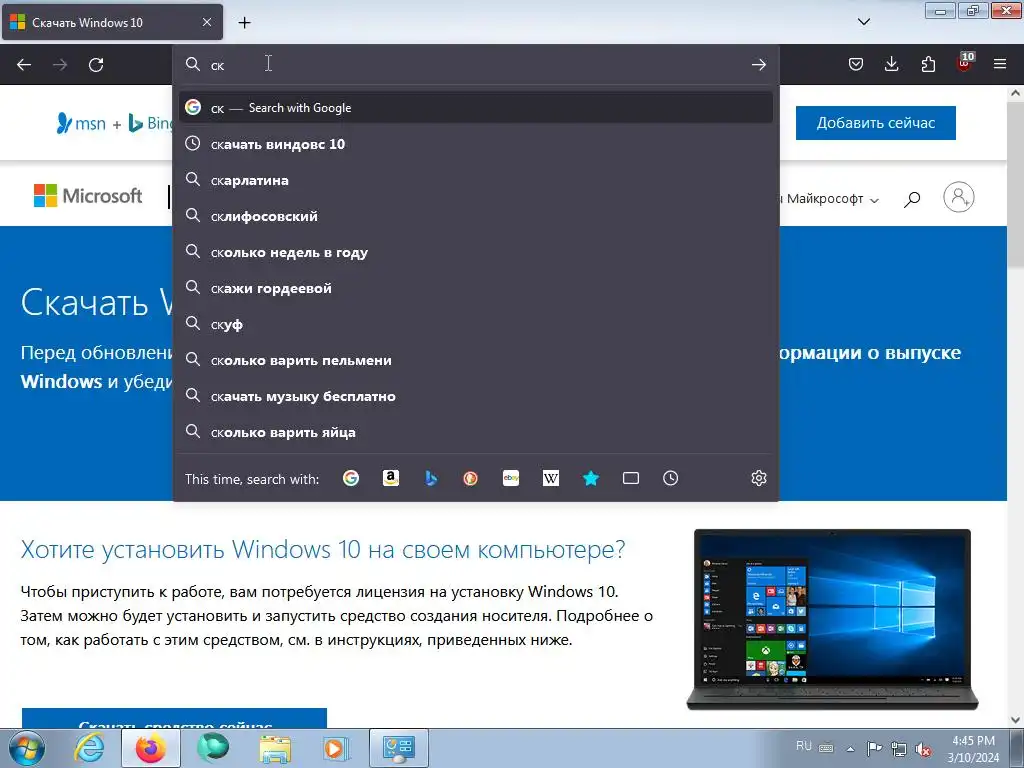
Task: Open search settings gear icon
Action: [x=758, y=478]
